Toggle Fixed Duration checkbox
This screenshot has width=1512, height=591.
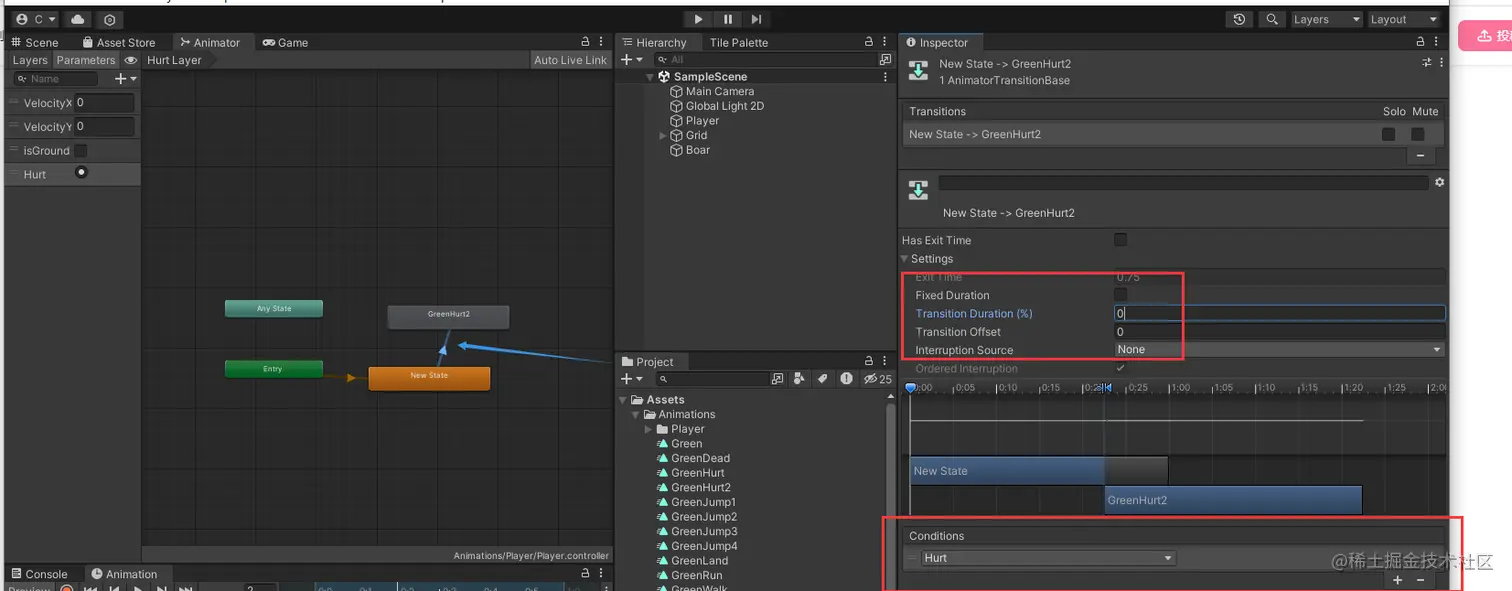[x=1120, y=295]
